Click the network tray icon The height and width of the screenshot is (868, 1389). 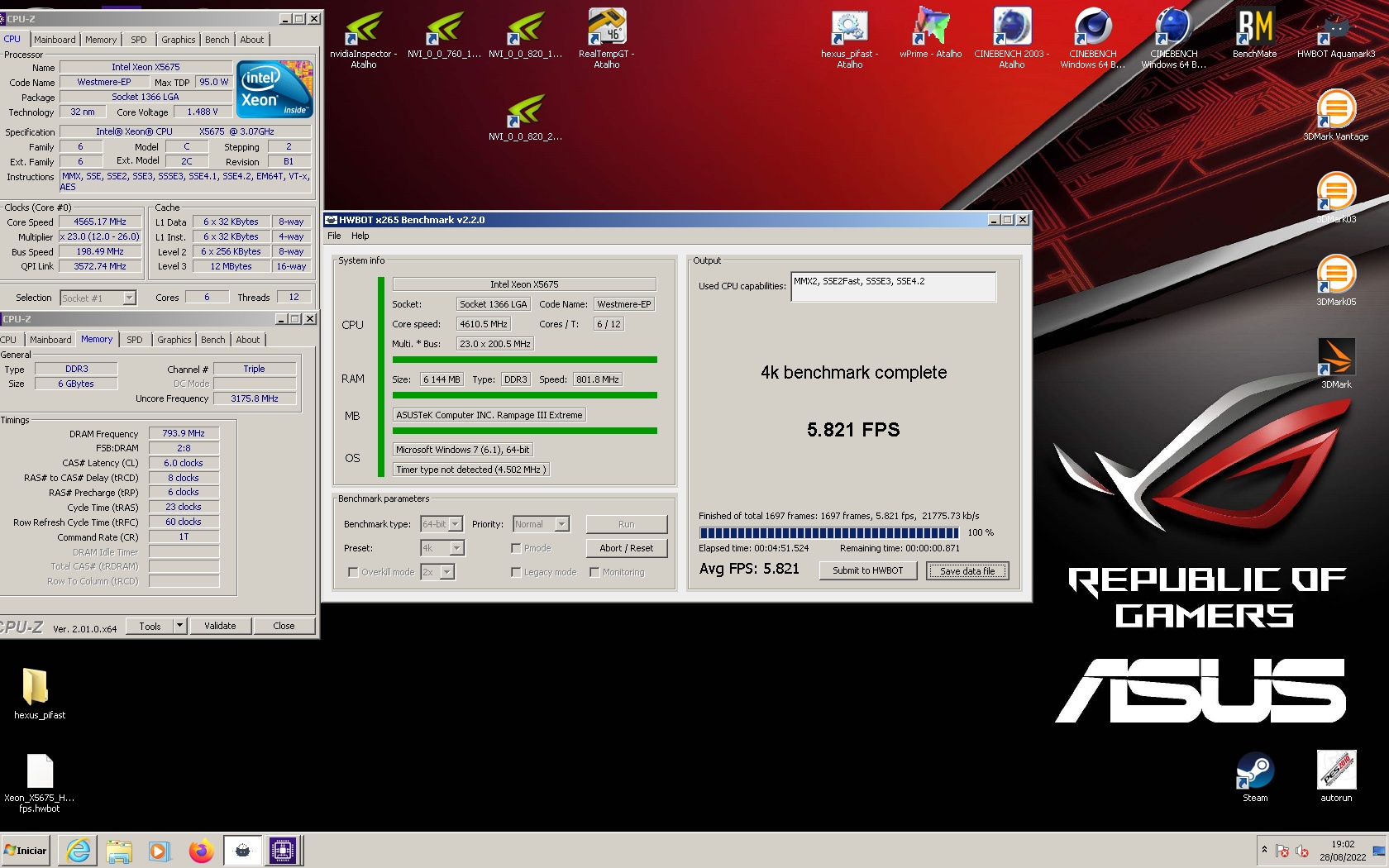[x=1282, y=851]
